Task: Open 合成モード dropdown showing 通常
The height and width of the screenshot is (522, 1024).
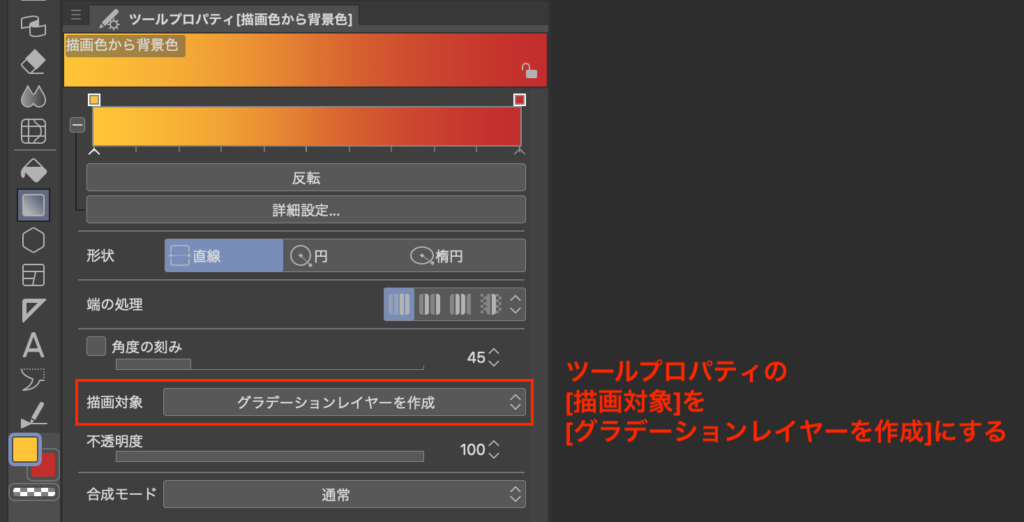Action: click(x=344, y=495)
